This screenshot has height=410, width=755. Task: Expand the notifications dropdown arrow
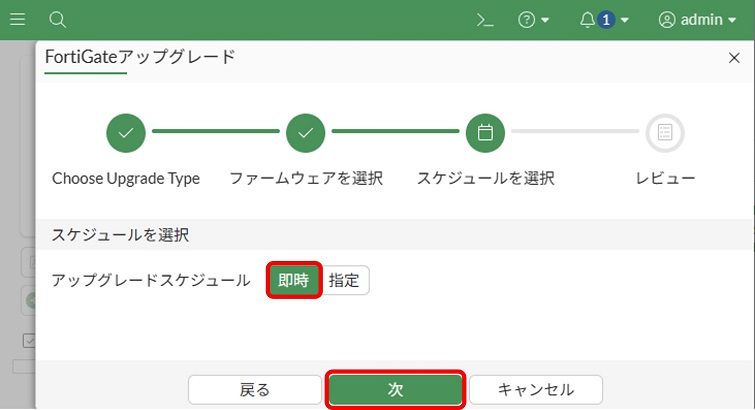[x=625, y=20]
